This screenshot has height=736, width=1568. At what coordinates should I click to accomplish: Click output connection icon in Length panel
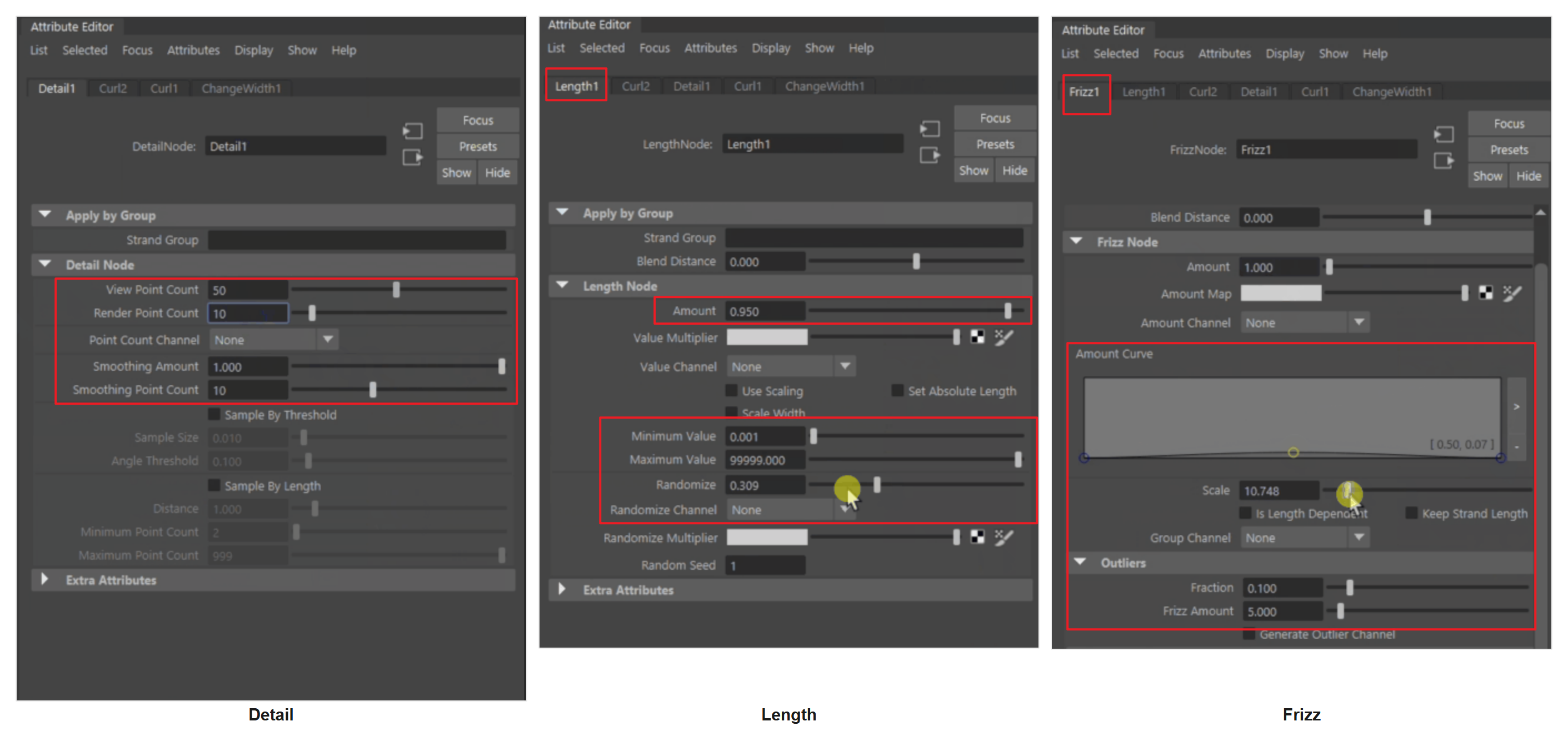pos(930,155)
